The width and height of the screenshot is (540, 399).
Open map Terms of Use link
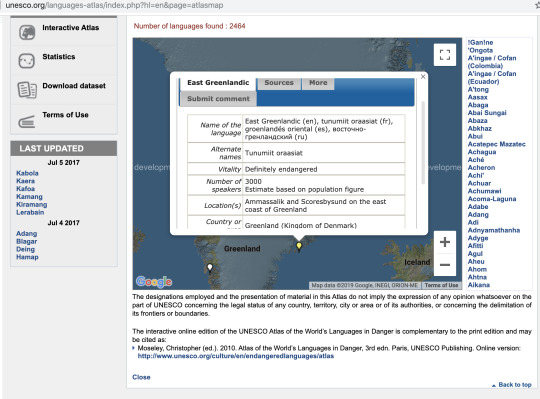pyautogui.click(x=441, y=285)
